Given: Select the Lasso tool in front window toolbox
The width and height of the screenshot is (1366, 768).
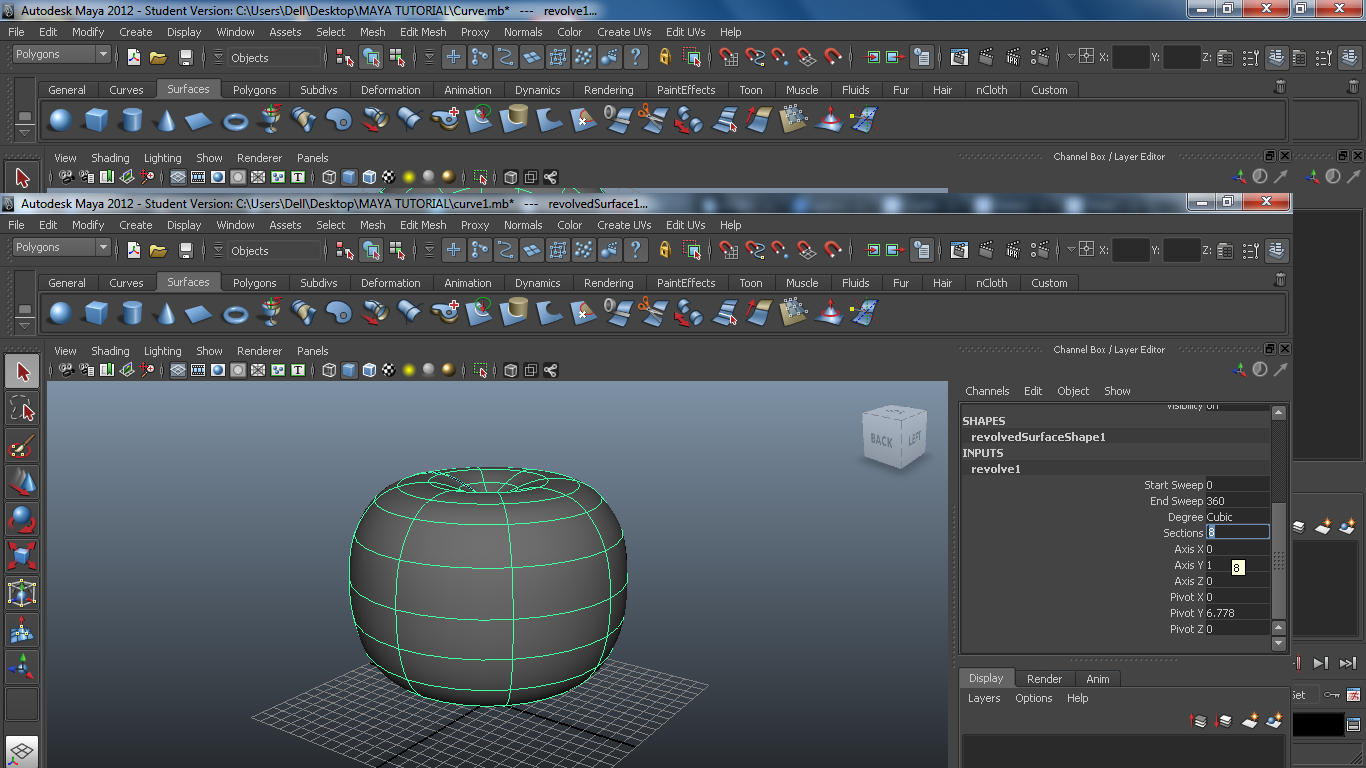Looking at the screenshot, I should click(22, 408).
